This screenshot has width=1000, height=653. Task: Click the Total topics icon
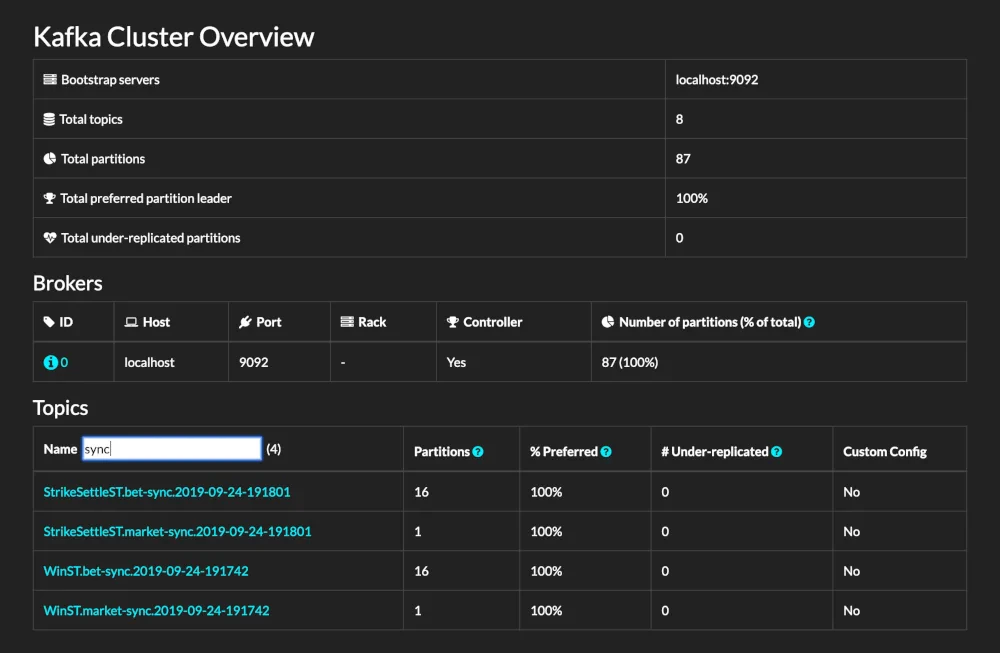pyautogui.click(x=48, y=118)
